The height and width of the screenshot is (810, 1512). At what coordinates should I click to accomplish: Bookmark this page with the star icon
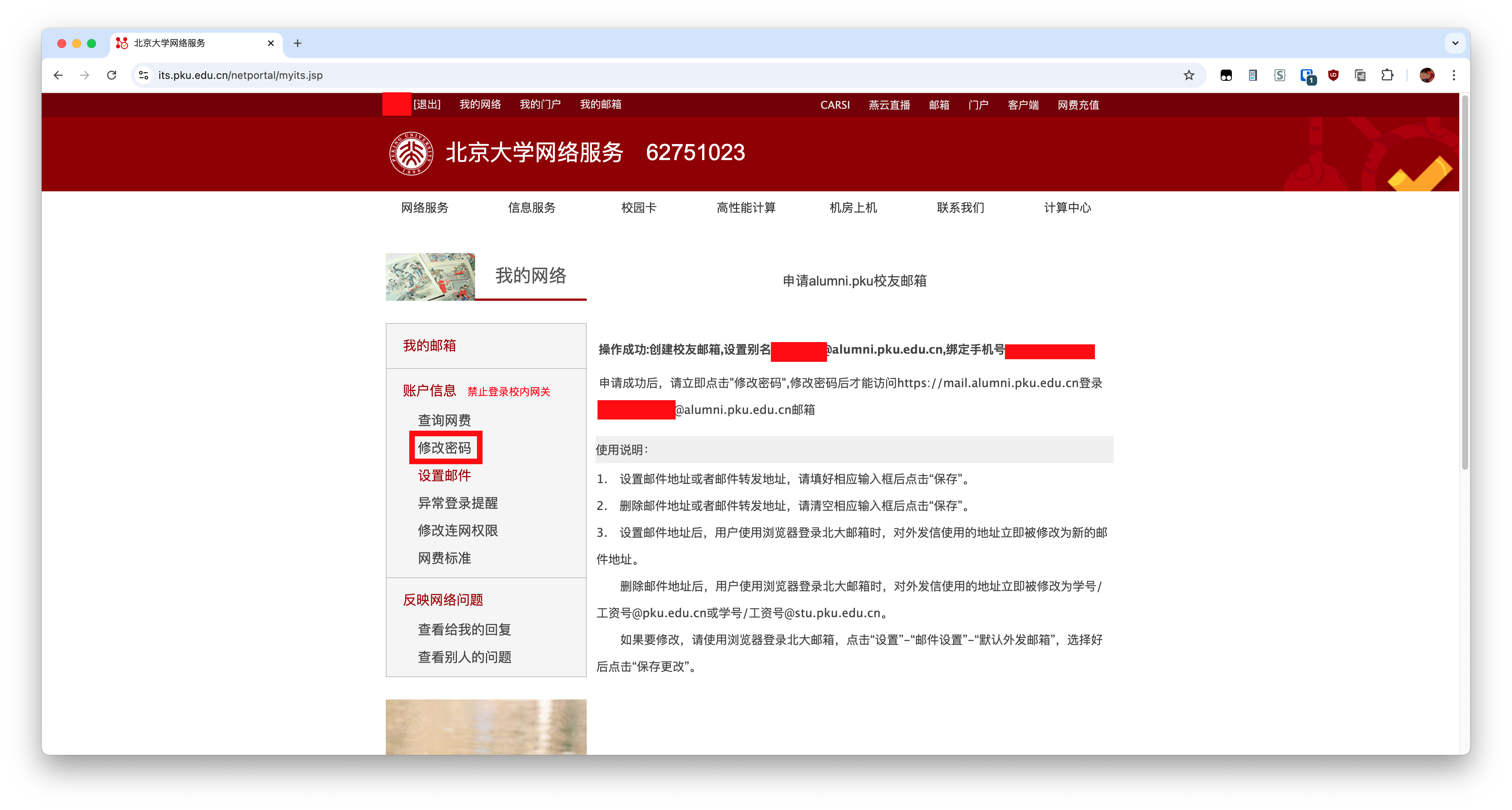1189,75
